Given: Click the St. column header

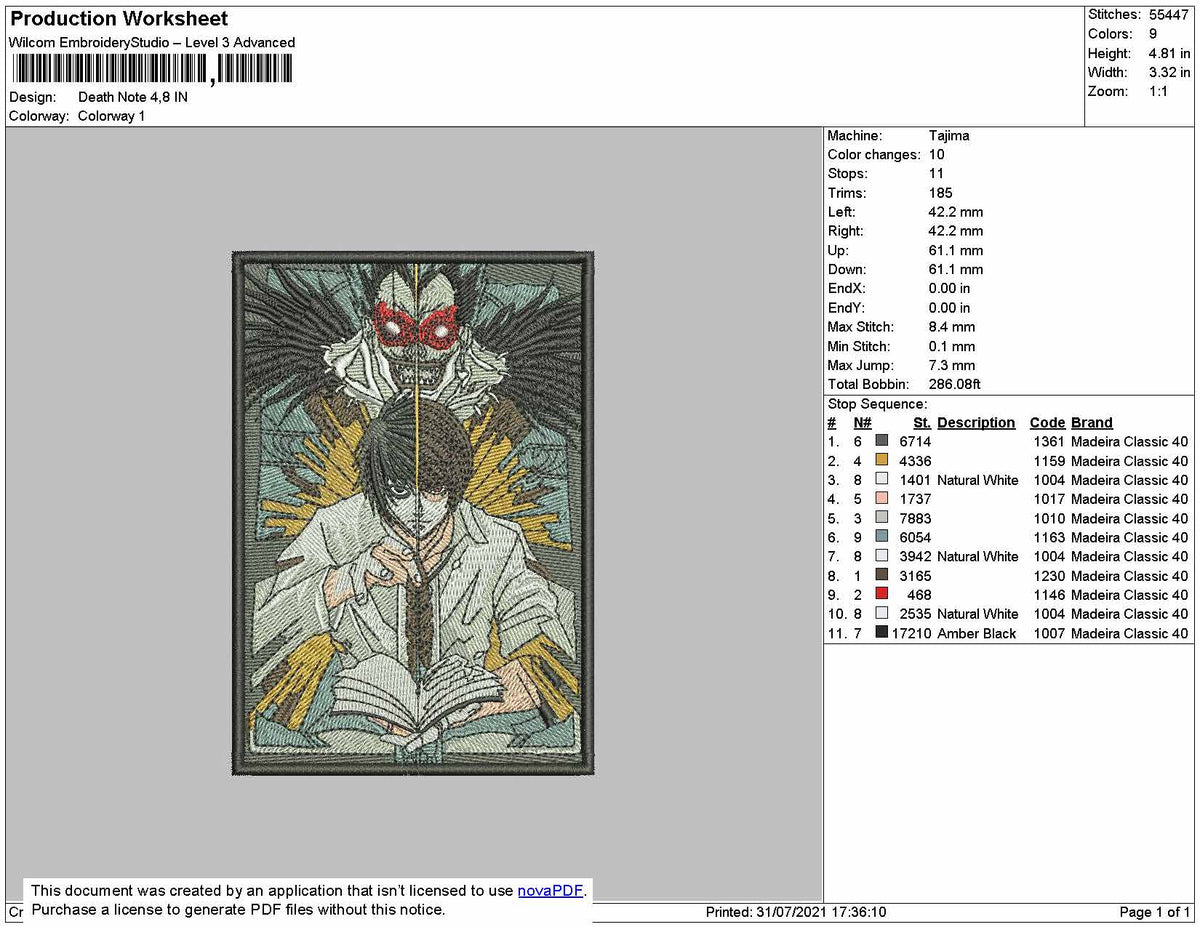Looking at the screenshot, I should (x=921, y=422).
